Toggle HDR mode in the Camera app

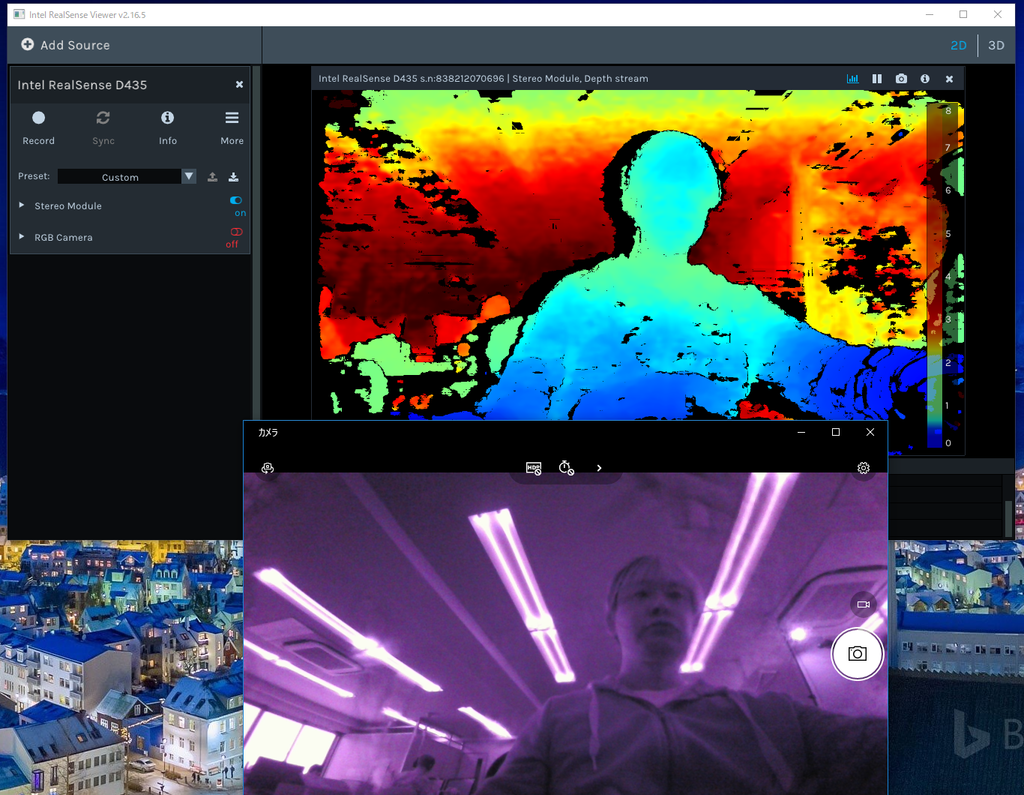[x=533, y=467]
